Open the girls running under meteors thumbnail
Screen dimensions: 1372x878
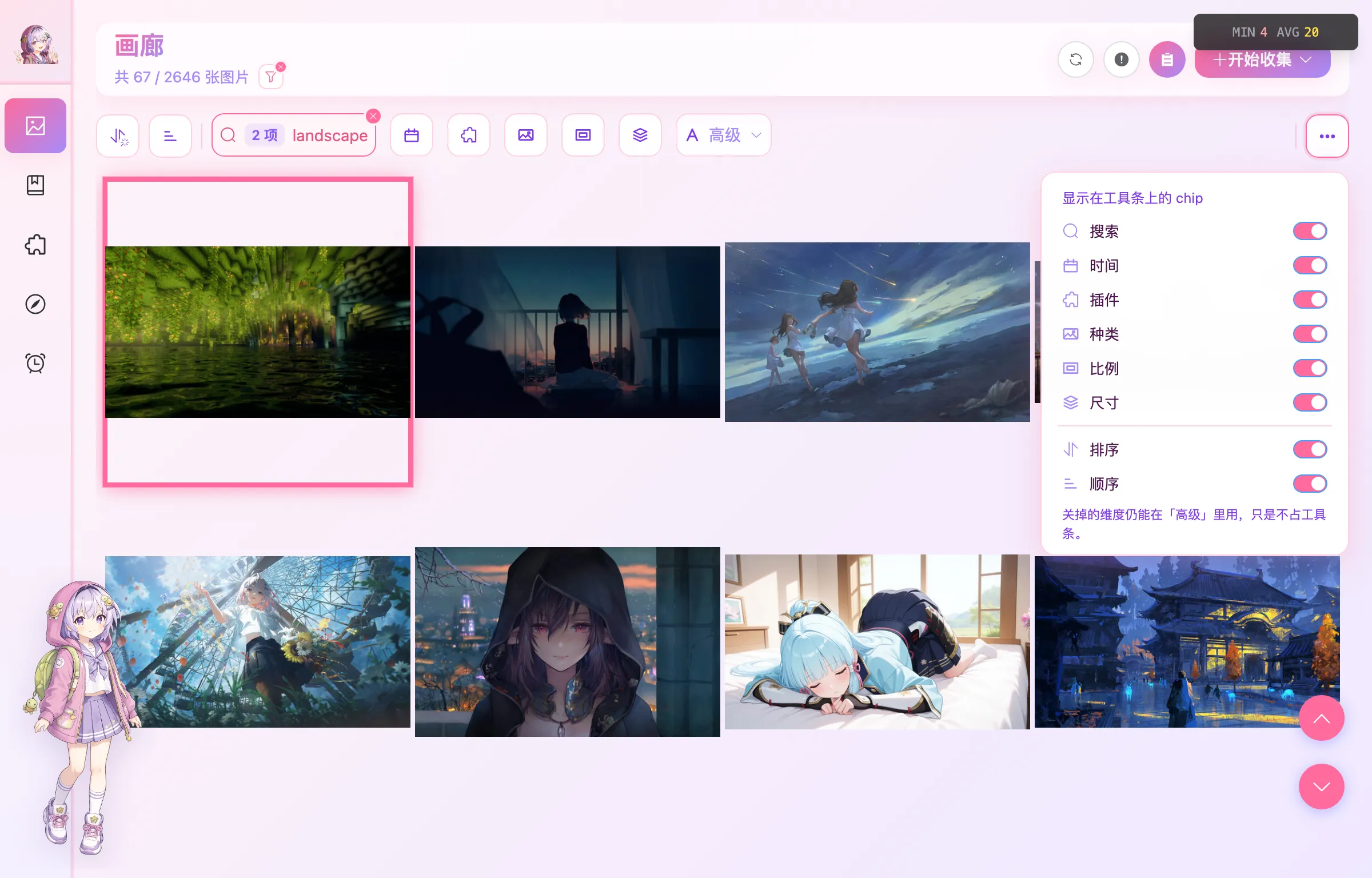pos(877,332)
